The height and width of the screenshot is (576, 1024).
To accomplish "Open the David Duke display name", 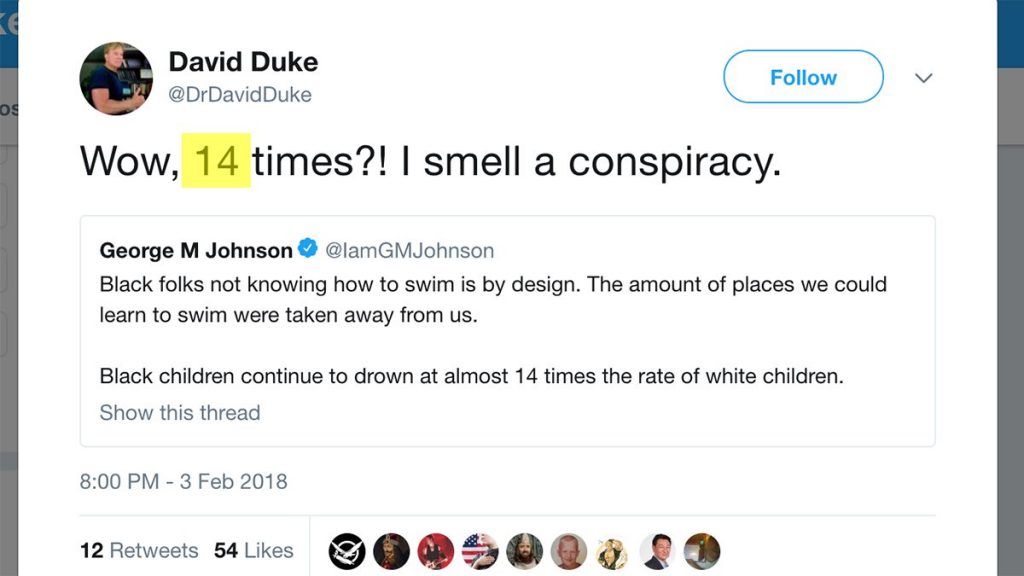I will tap(243, 62).
